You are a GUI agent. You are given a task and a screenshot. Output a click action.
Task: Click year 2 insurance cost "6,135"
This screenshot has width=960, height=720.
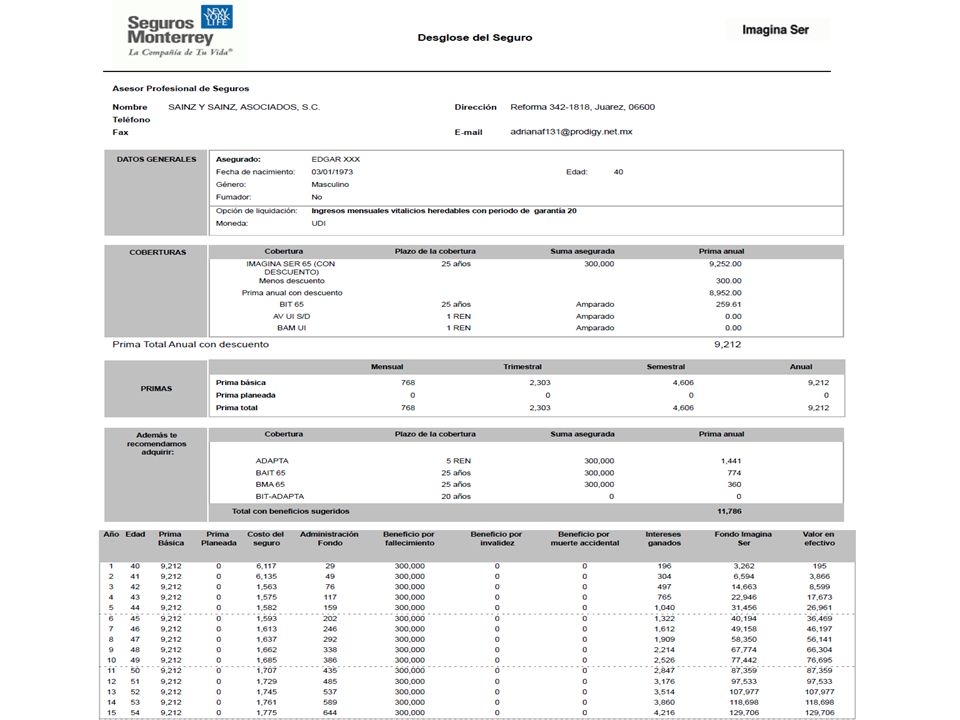(x=266, y=577)
